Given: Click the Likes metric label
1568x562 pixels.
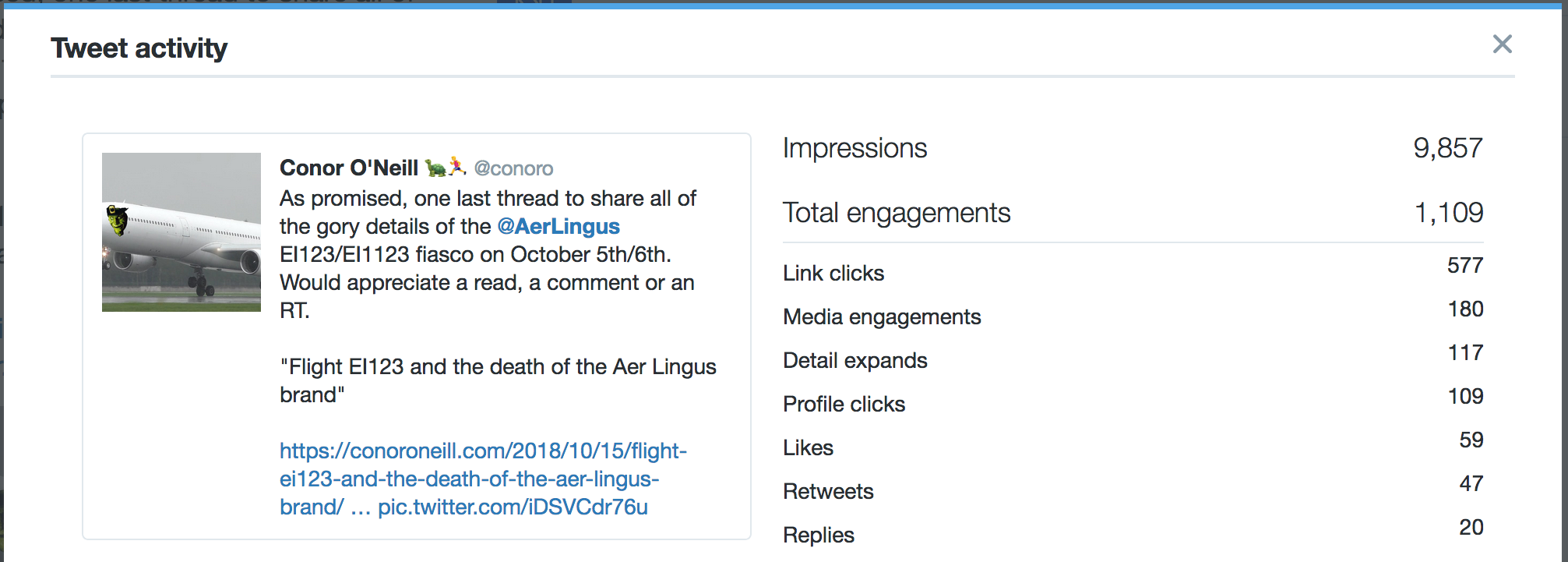Looking at the screenshot, I should [809, 447].
